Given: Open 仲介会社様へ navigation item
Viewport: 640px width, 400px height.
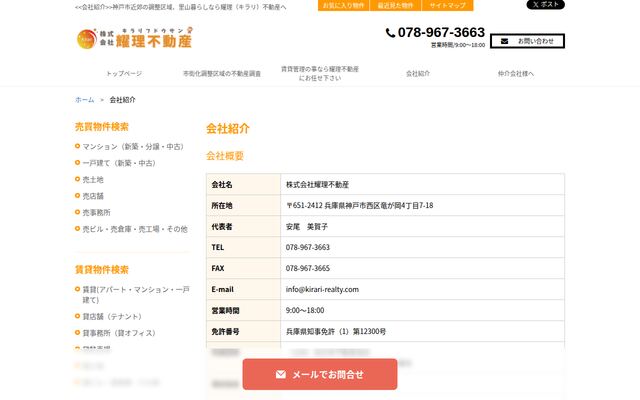Looking at the screenshot, I should point(516,73).
